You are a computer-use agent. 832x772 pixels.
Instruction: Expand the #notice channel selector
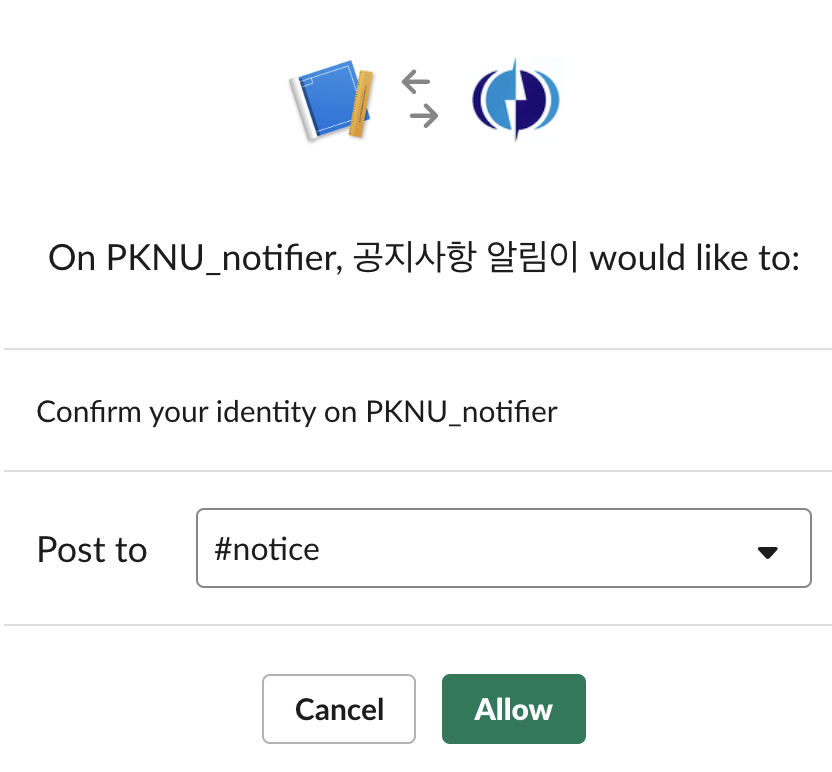503,548
